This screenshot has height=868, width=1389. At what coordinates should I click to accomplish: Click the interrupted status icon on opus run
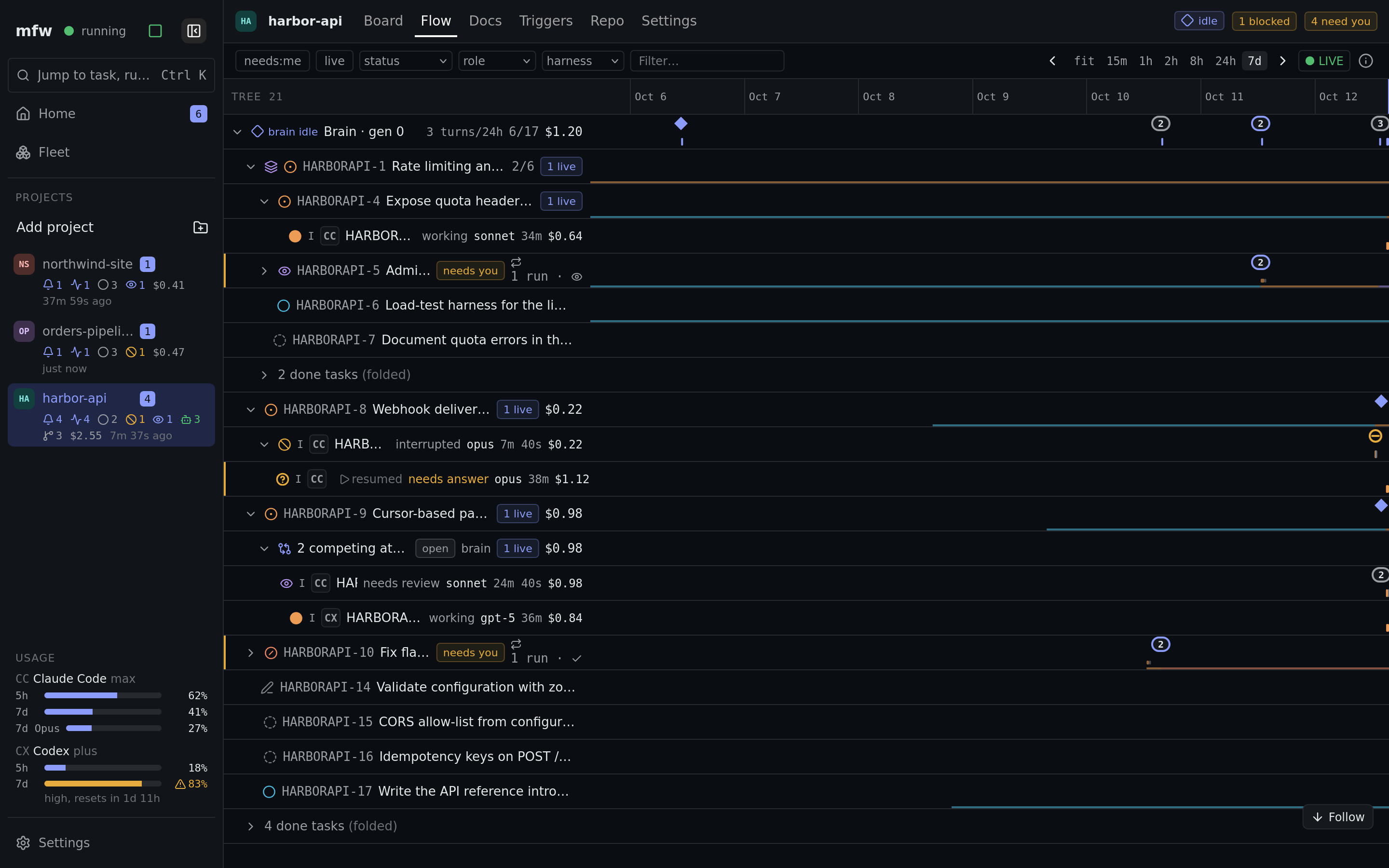(x=284, y=444)
